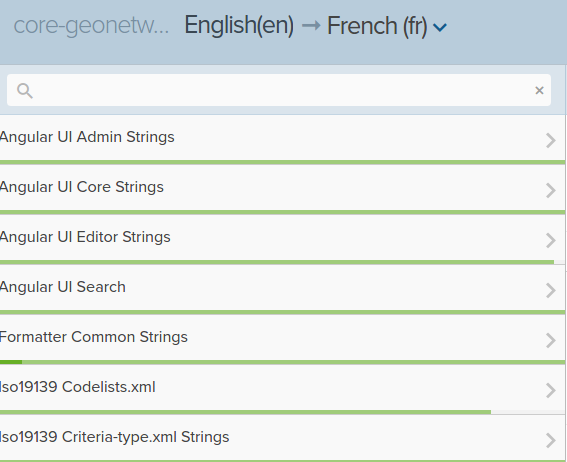The height and width of the screenshot is (462, 567).
Task: Clear the search box with the X
Action: click(539, 90)
